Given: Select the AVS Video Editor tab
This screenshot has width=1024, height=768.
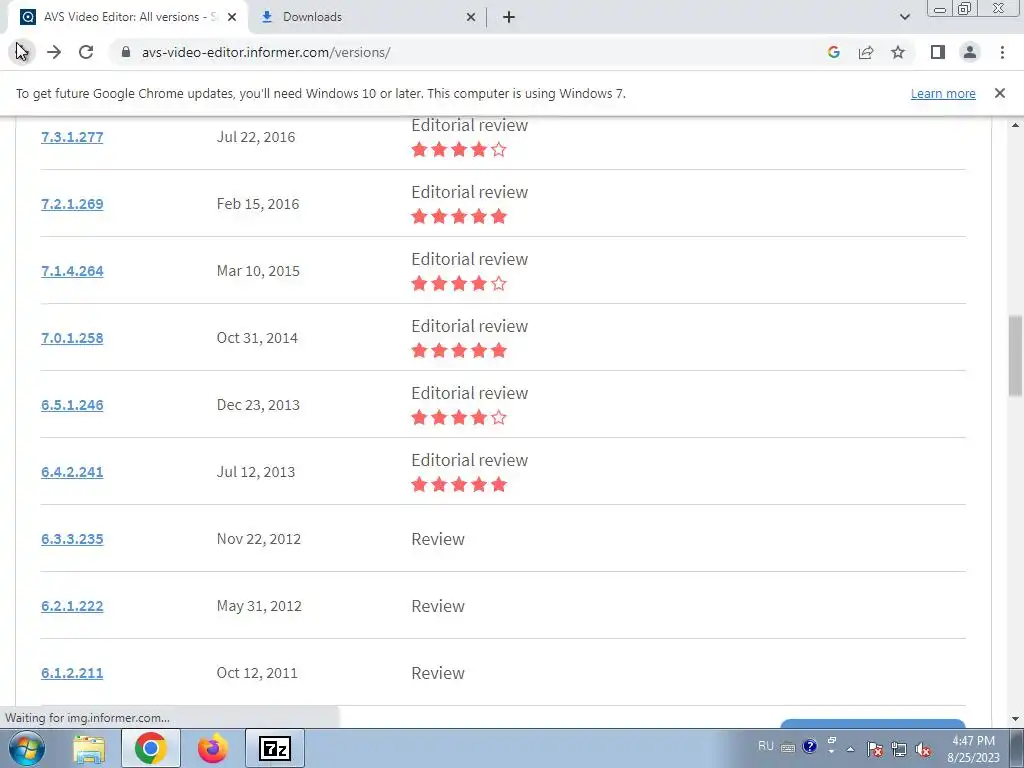Looking at the screenshot, I should pyautogui.click(x=127, y=17).
